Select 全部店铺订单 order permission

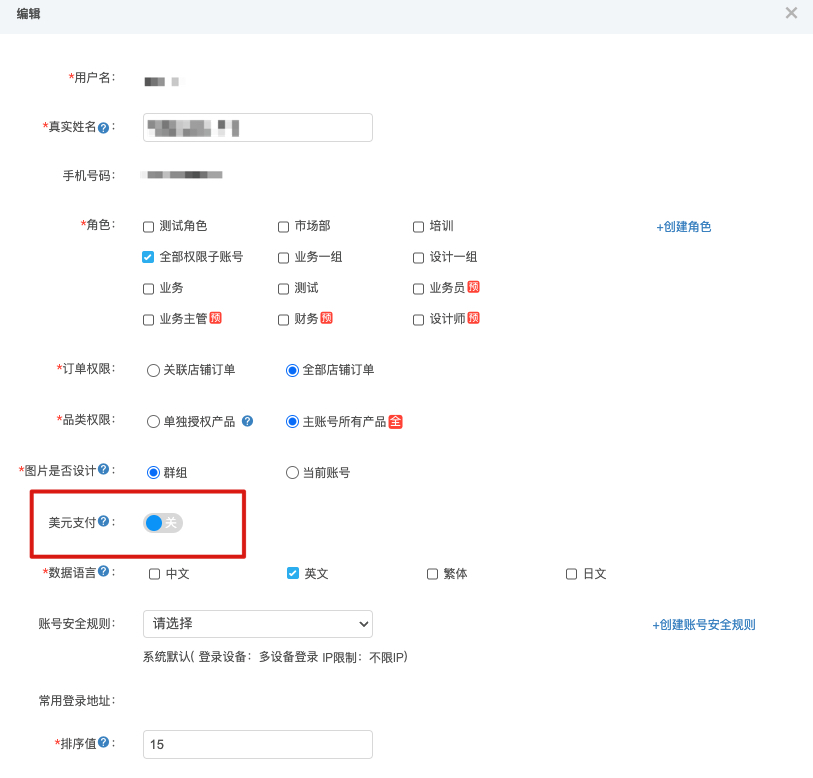click(x=292, y=370)
